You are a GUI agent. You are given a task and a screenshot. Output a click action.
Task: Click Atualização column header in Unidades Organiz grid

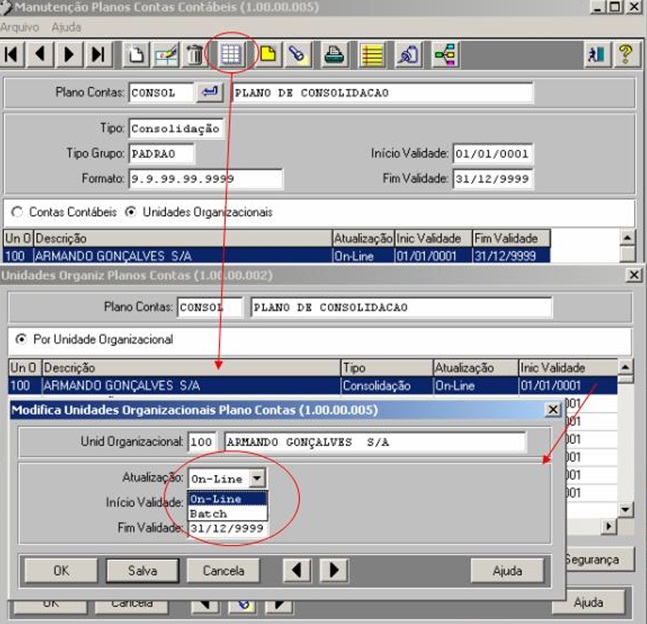[475, 367]
